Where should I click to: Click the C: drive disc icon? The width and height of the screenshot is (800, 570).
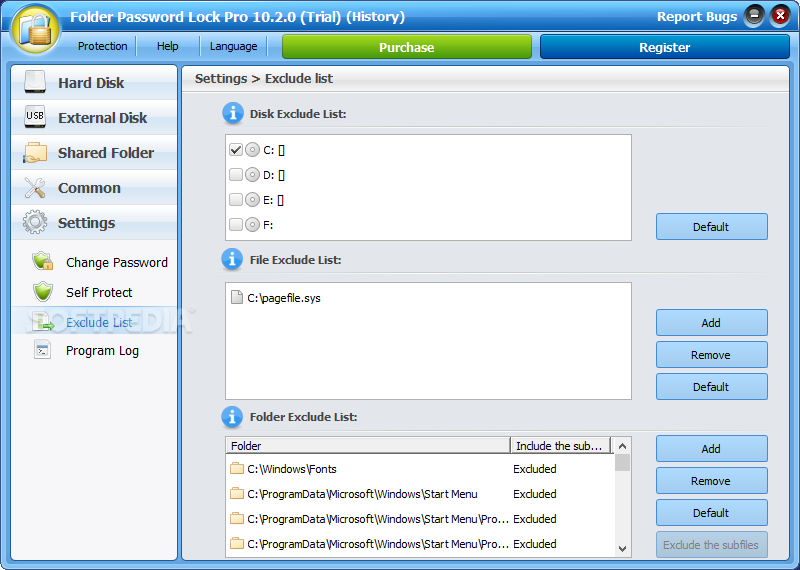click(x=252, y=150)
